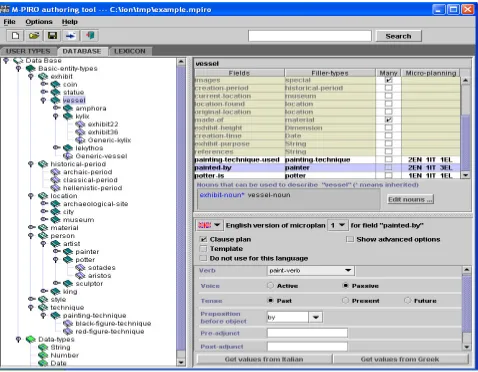The width and height of the screenshot is (478, 372).
Task: Click the entity icon beside exhibit22
Action: click(80, 124)
